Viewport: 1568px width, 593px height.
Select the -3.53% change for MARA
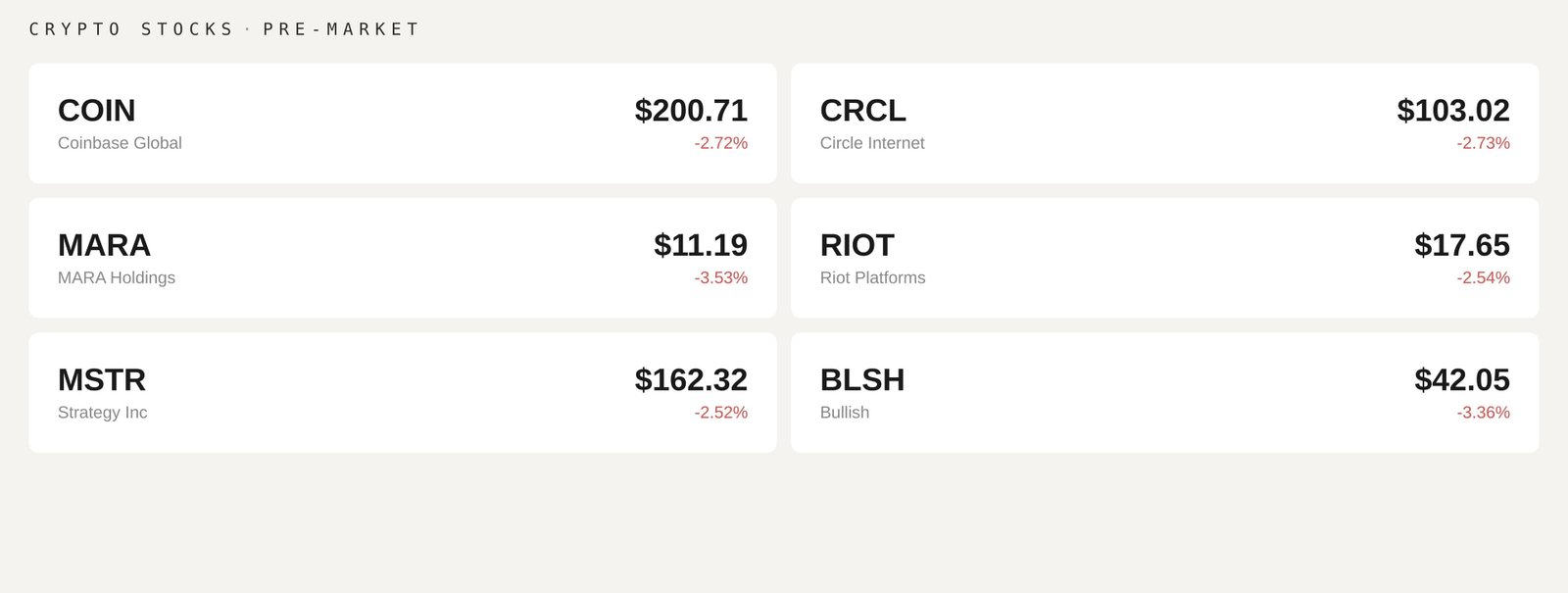720,277
